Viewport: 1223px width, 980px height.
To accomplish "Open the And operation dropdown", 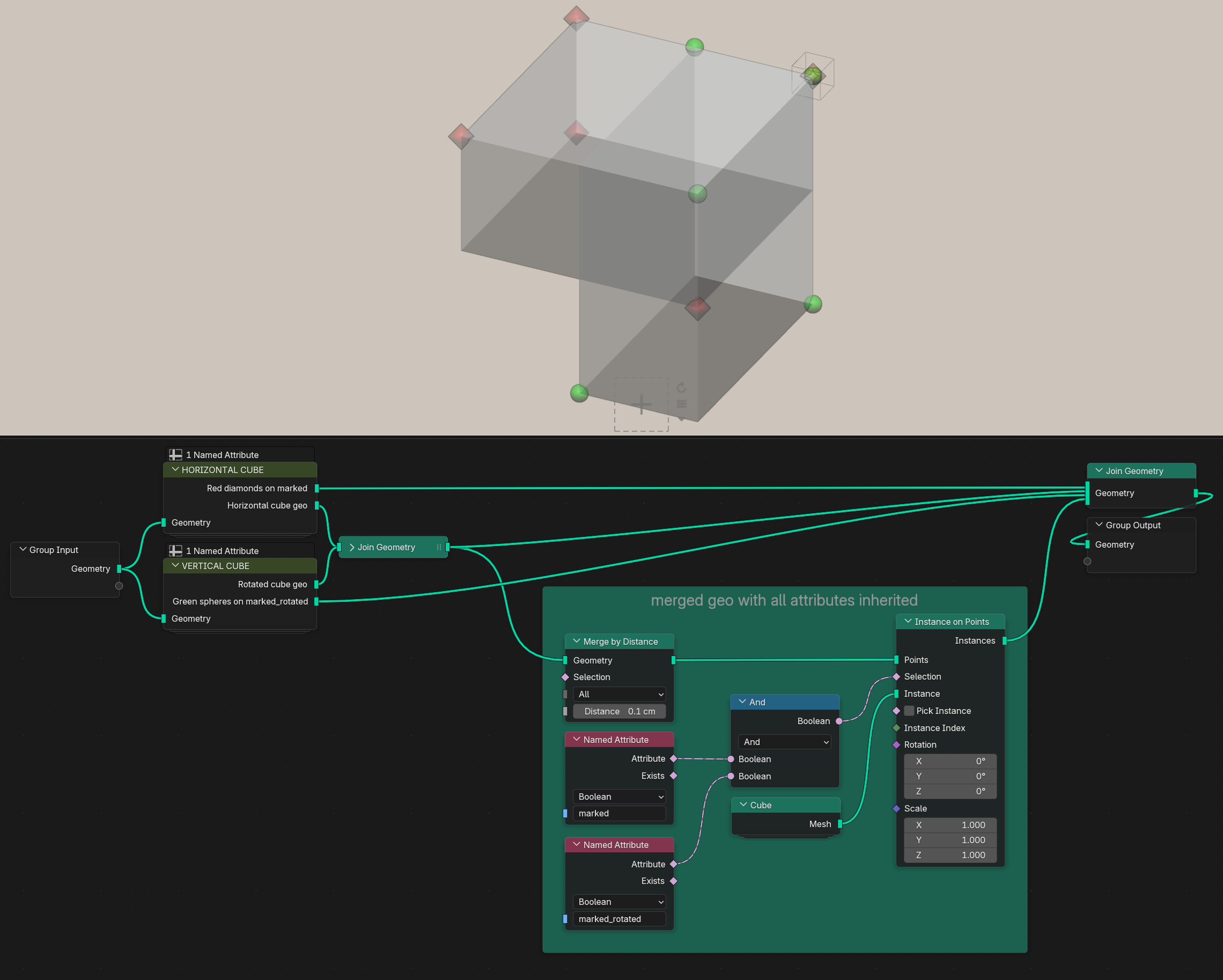I will point(785,742).
